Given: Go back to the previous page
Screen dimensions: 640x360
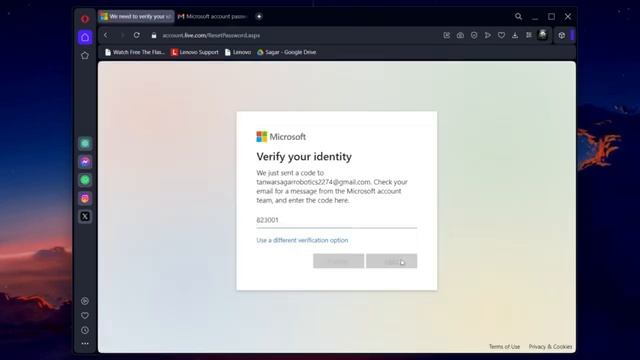Looking at the screenshot, I should [x=106, y=36].
